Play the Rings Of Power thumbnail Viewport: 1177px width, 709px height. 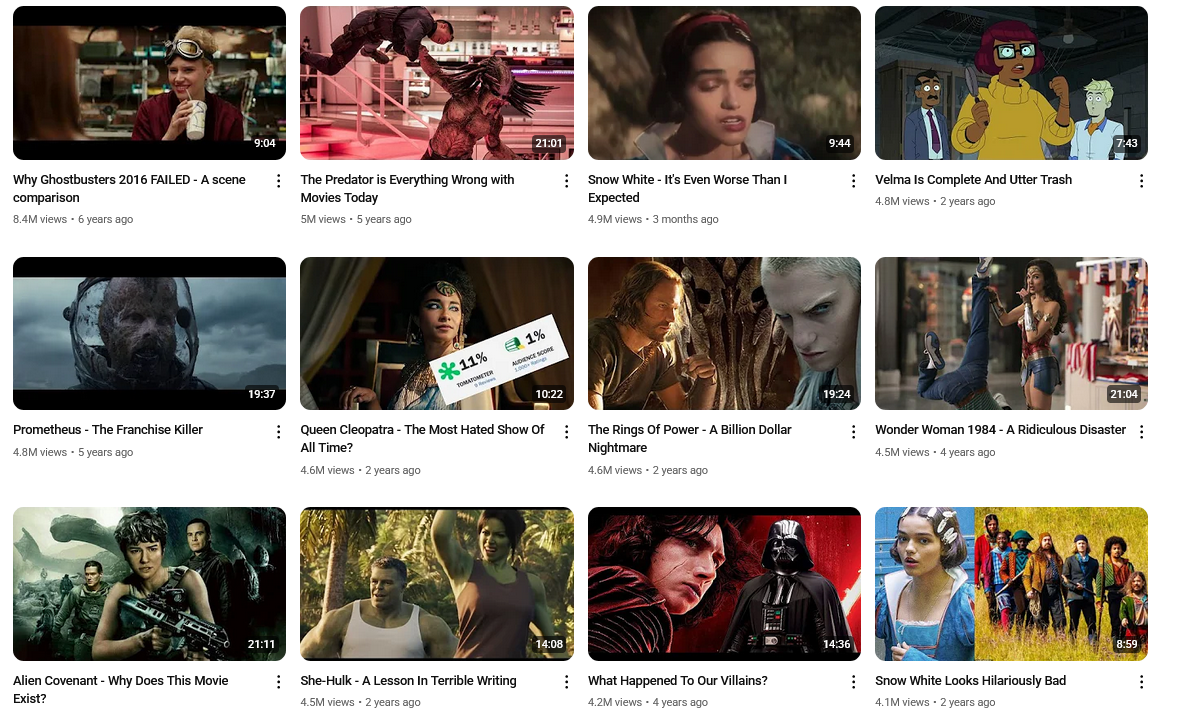pos(724,333)
